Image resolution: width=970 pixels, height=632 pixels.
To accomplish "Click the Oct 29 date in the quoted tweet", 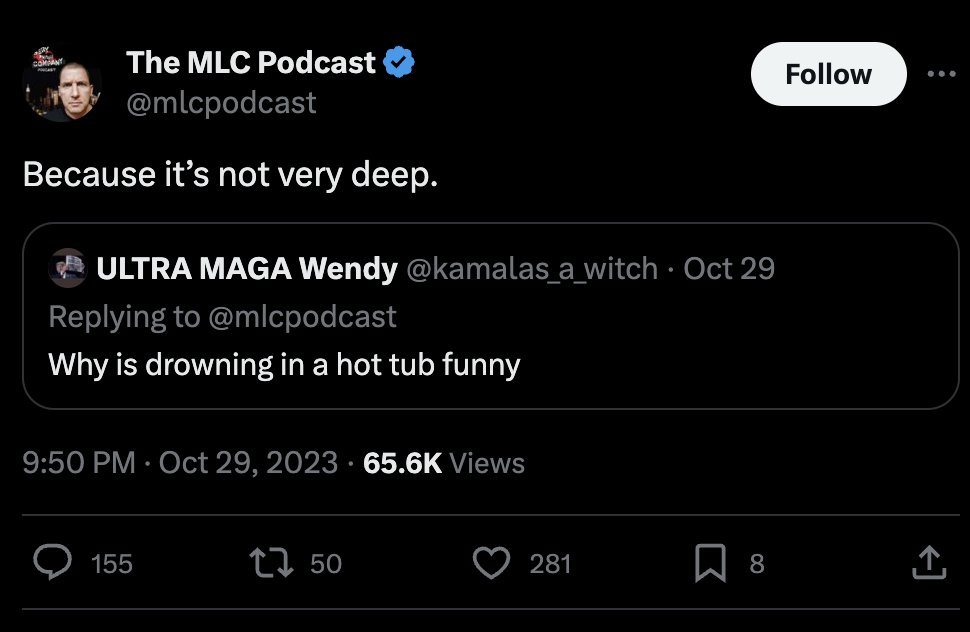I will pos(729,269).
